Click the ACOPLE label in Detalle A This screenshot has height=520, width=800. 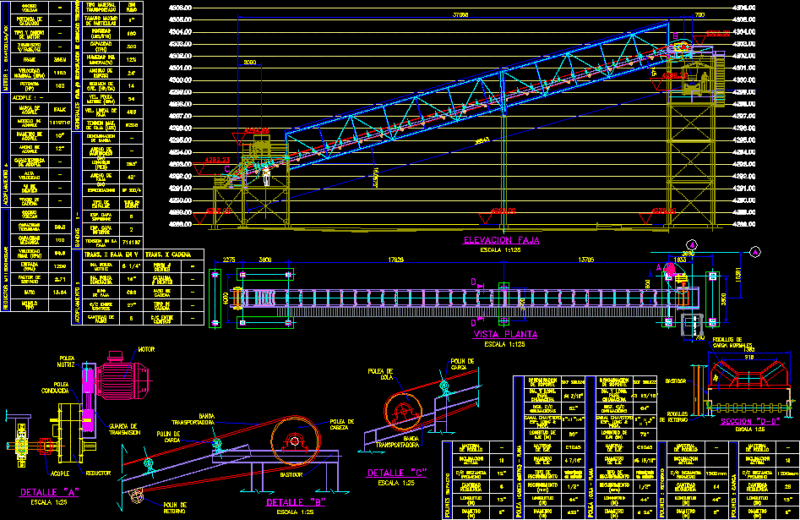60,474
